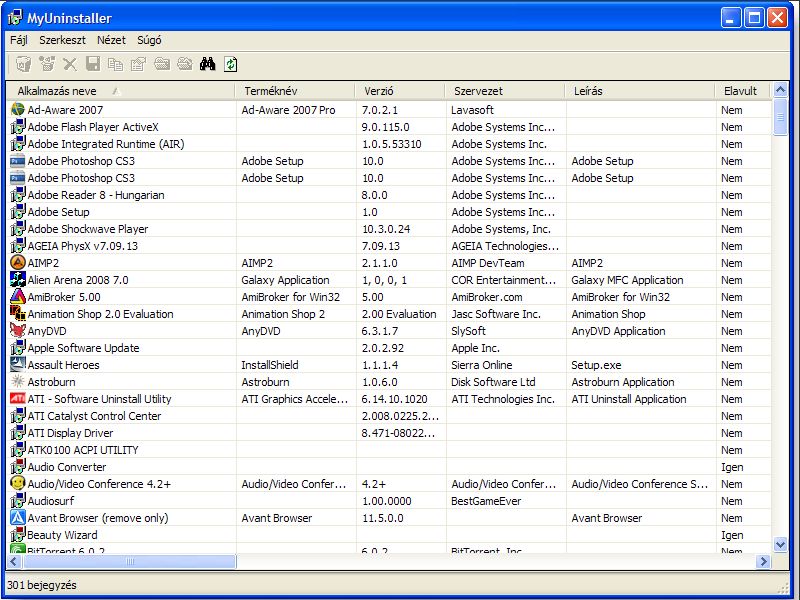Click the AnyDVD fox icon

(x=18, y=330)
